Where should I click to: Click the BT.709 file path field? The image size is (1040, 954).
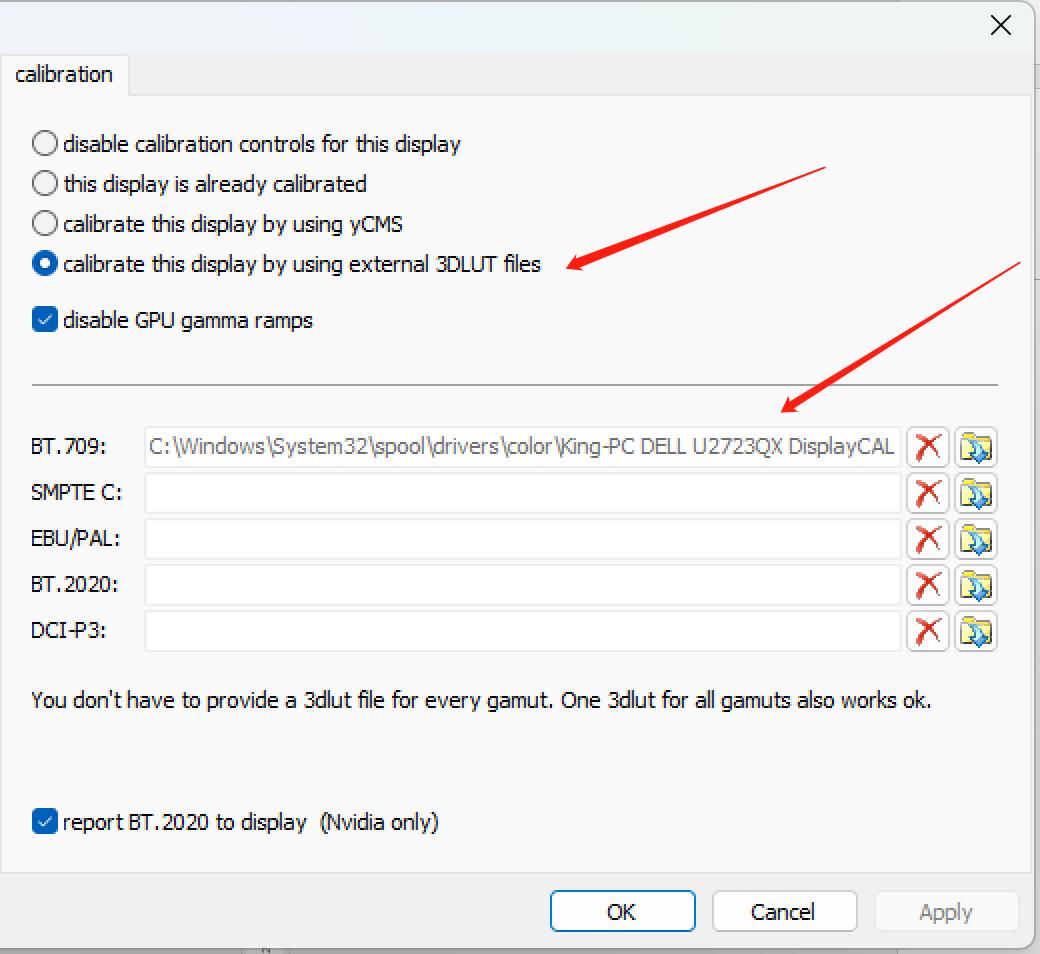click(x=523, y=447)
